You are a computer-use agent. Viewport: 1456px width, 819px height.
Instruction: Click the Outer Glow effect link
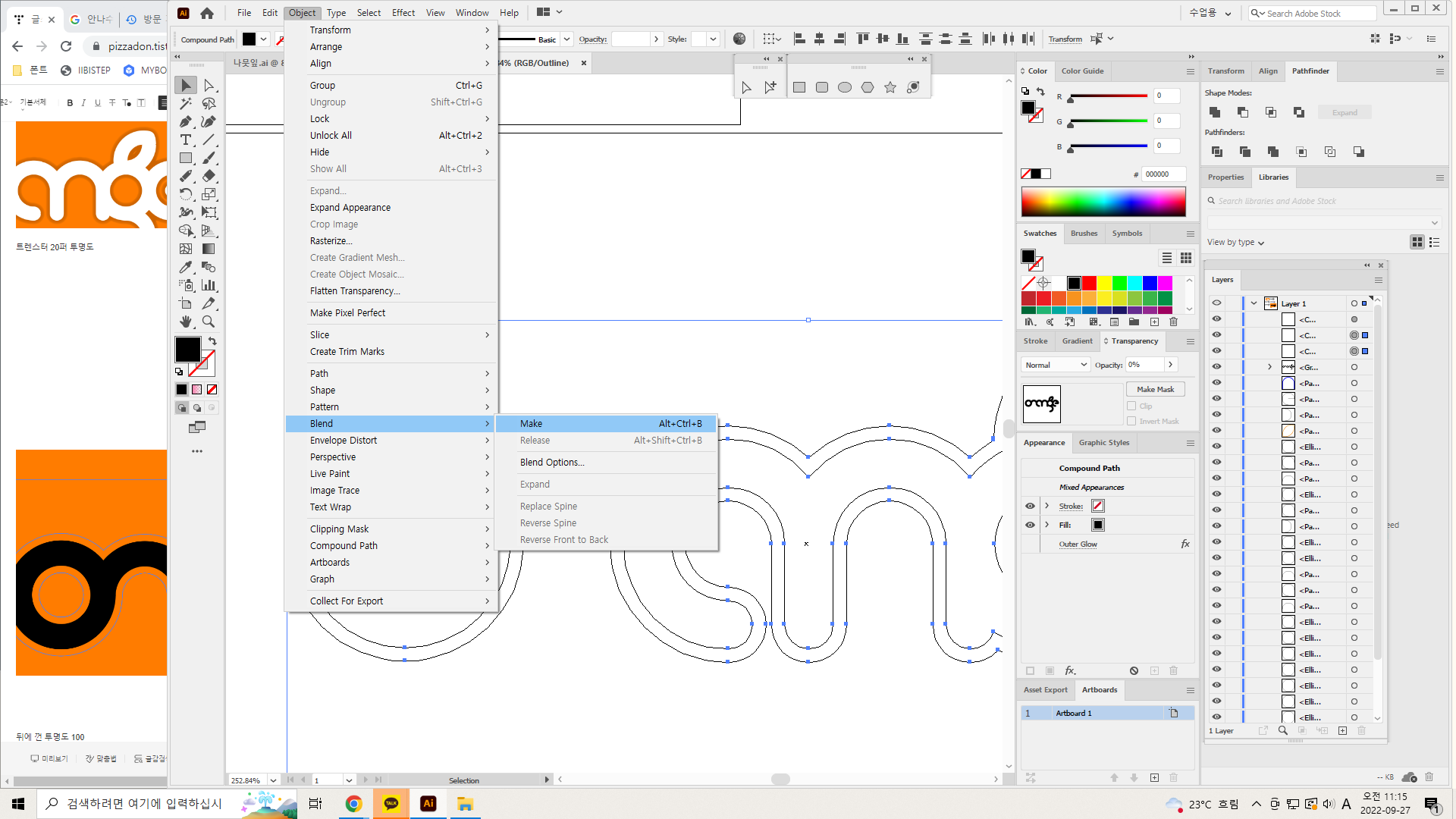pyautogui.click(x=1078, y=544)
